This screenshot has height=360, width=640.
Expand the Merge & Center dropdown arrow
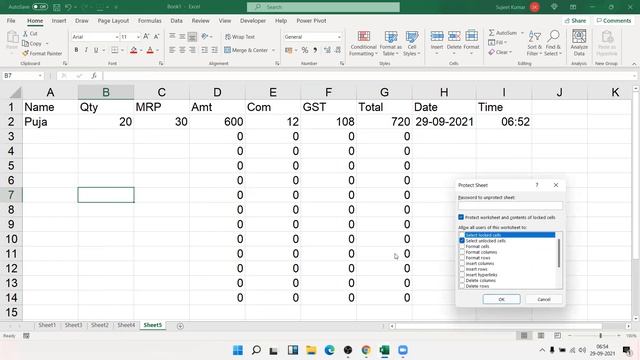pos(273,50)
